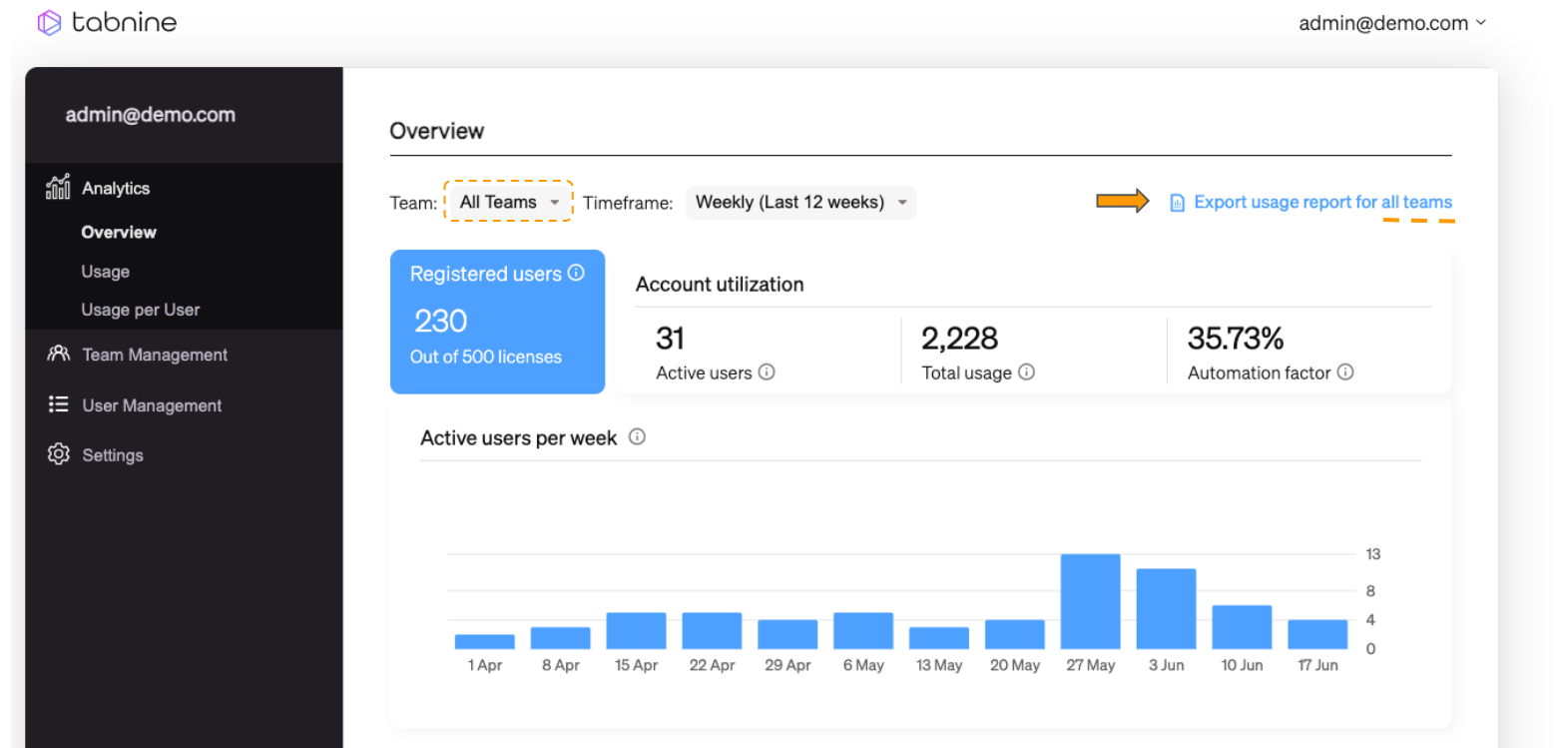Click the 27 May bar in chart
The width and height of the screenshot is (1568, 748).
(x=1090, y=601)
